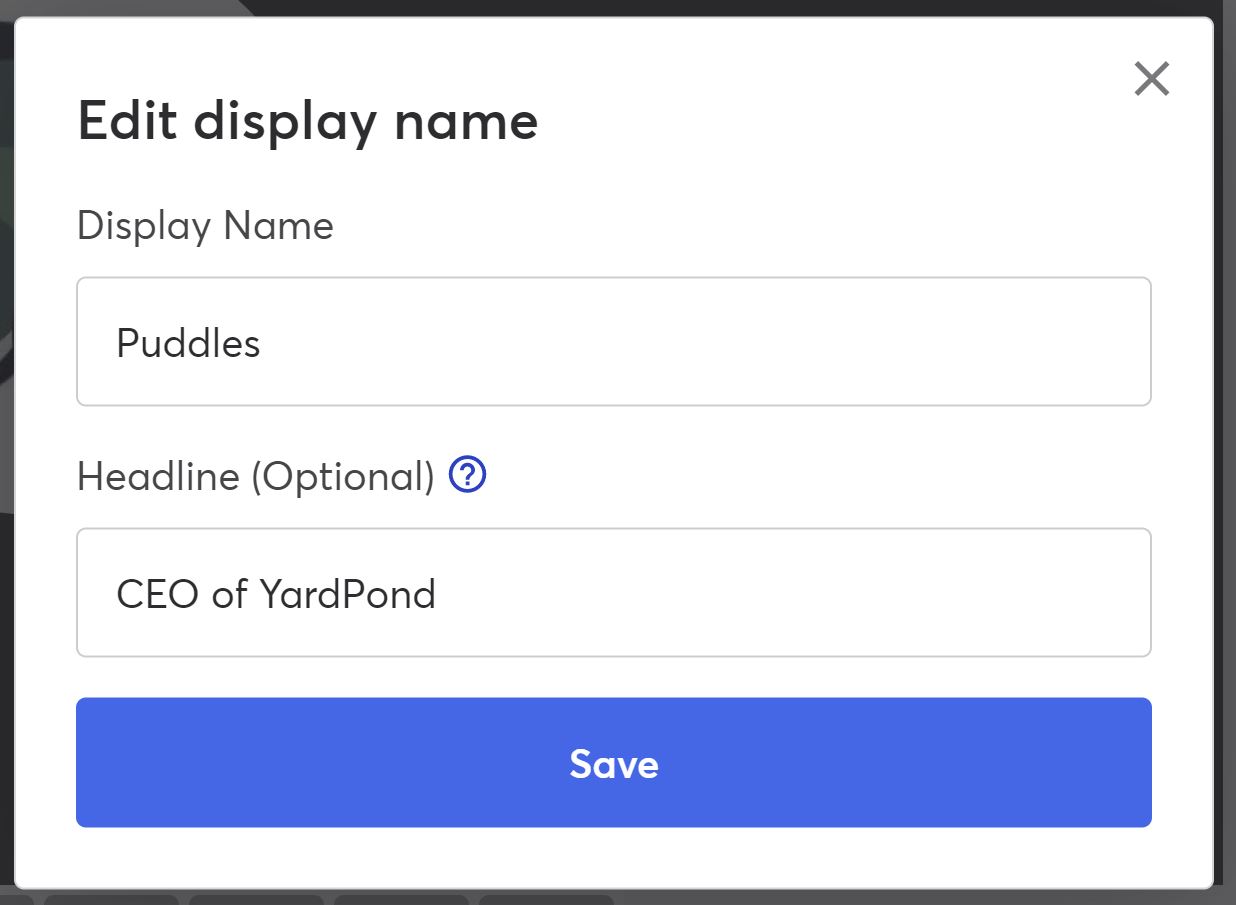Open the Headline help question-mark icon

(x=467, y=475)
